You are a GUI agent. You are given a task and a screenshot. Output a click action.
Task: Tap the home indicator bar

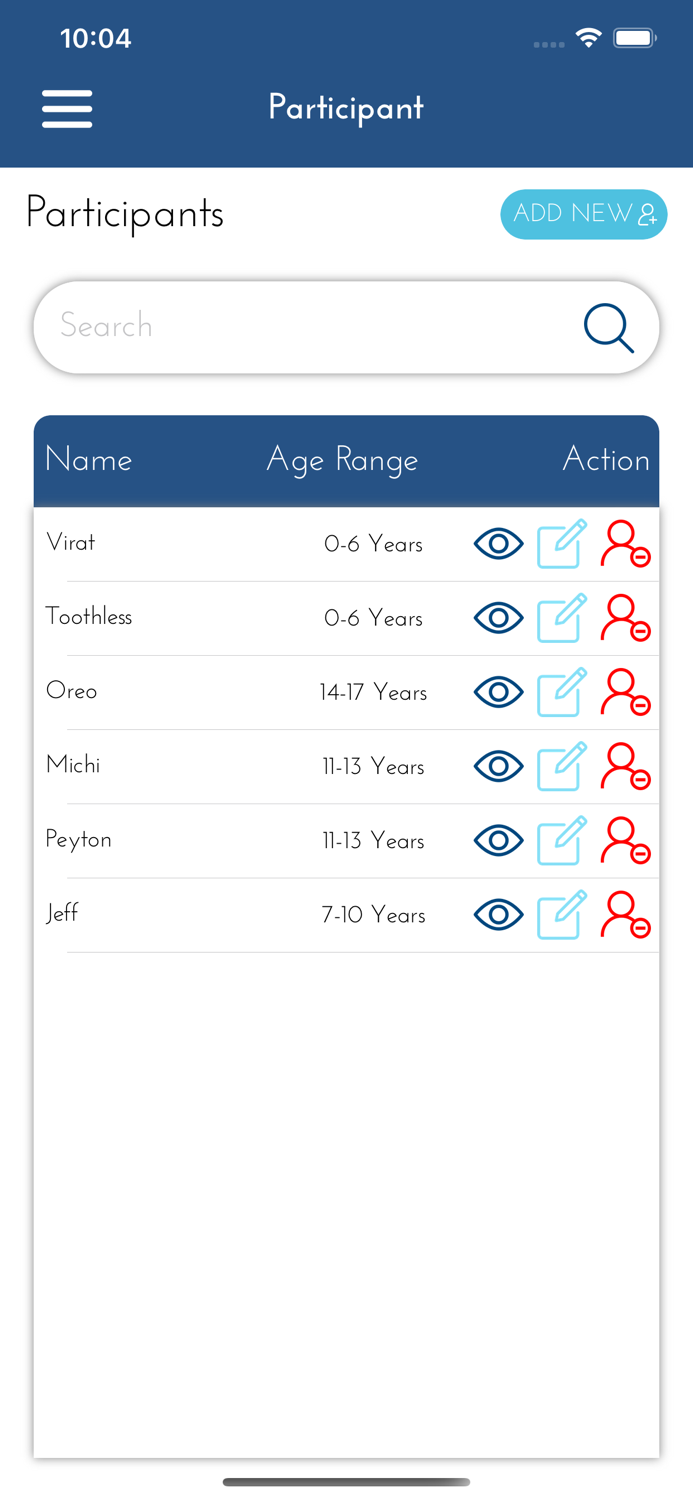[x=346, y=1482]
